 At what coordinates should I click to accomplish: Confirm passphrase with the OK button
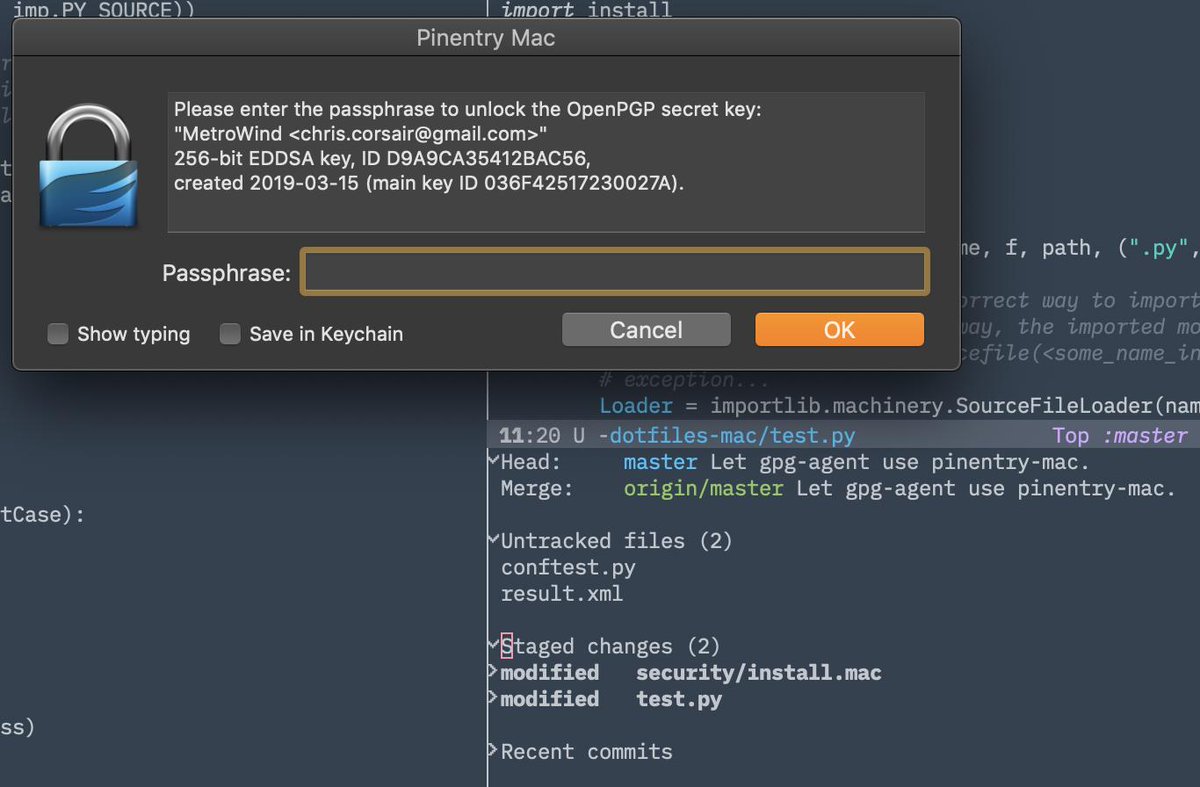point(839,330)
